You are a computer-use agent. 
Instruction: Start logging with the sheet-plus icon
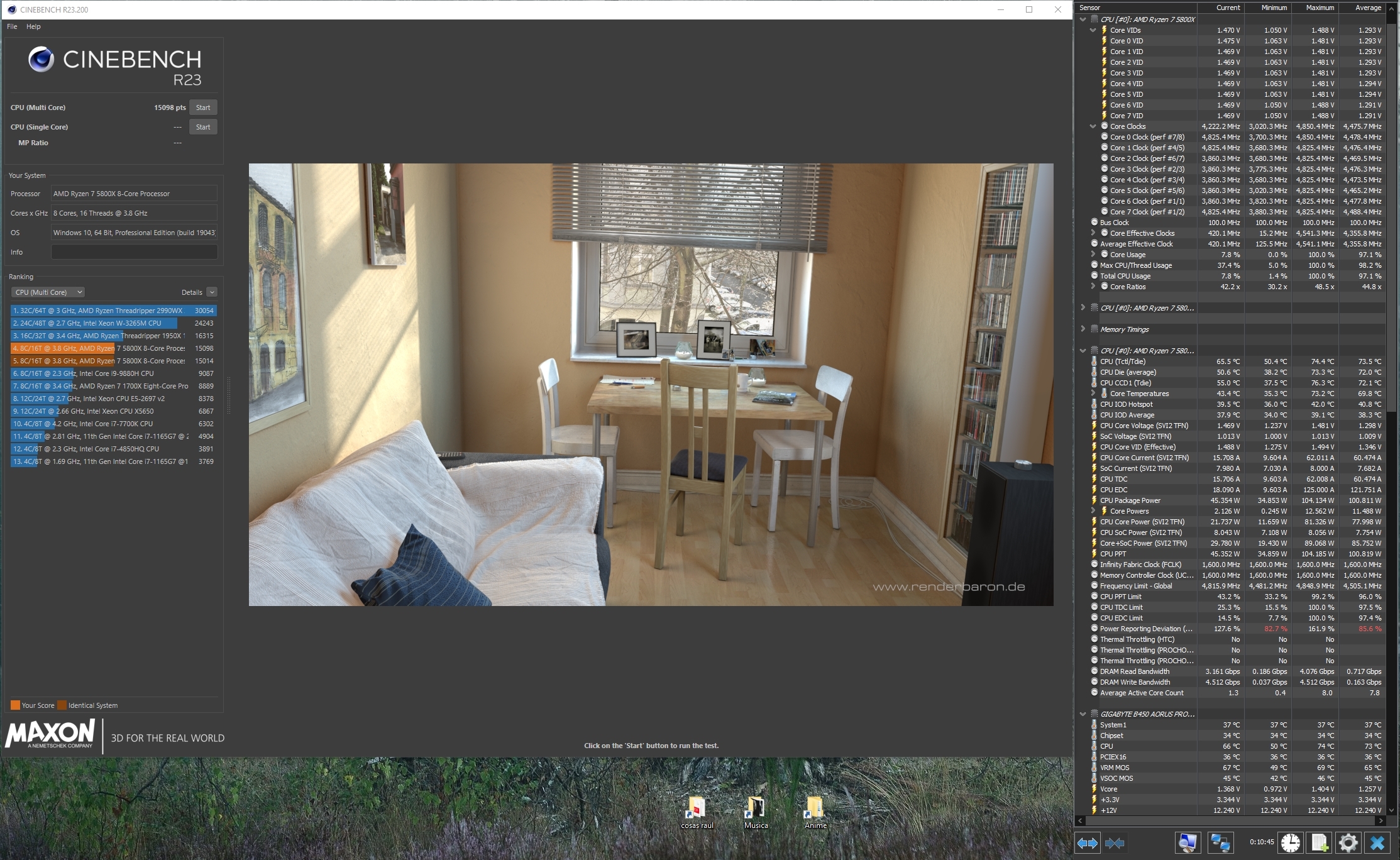click(1319, 842)
